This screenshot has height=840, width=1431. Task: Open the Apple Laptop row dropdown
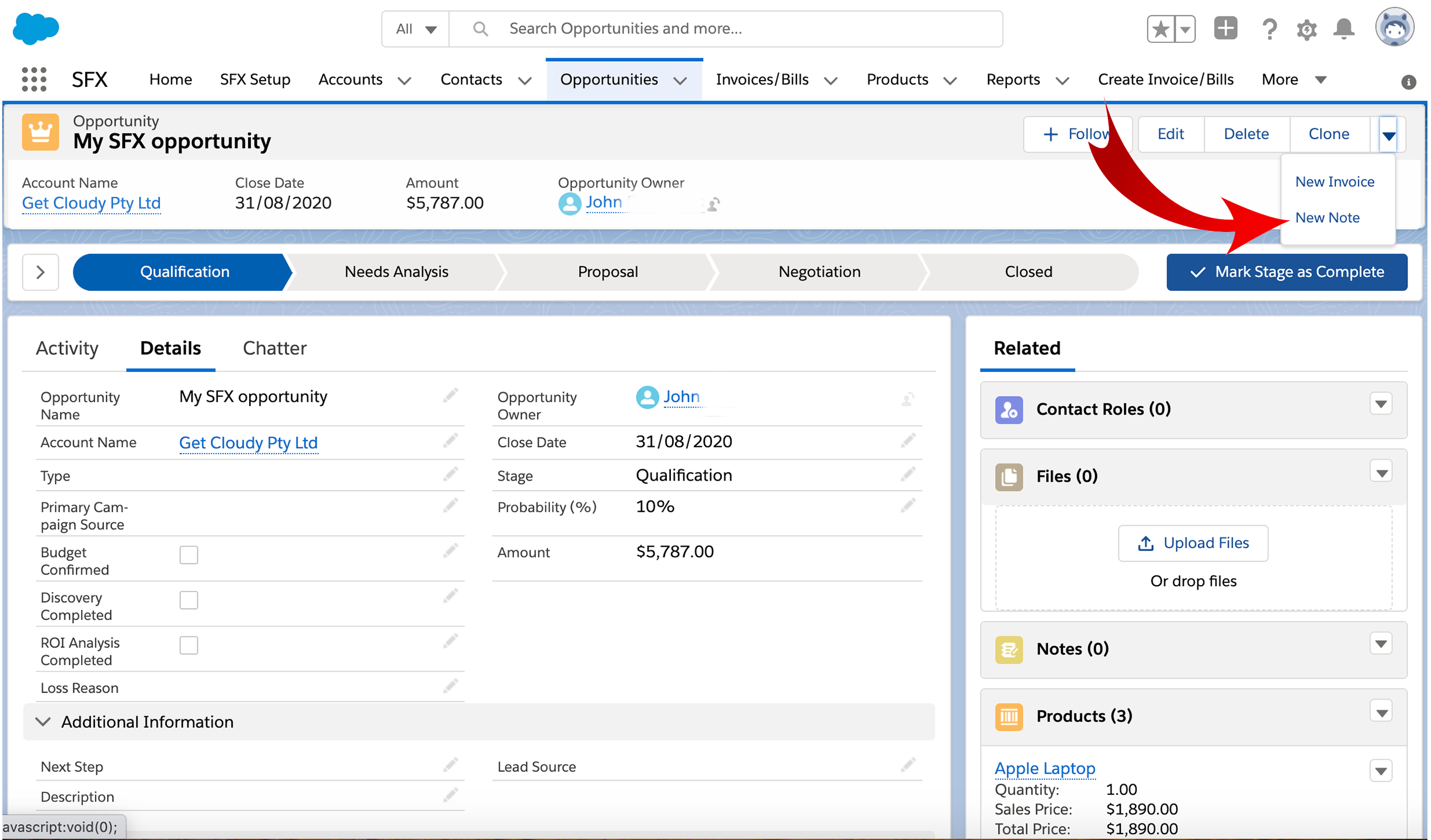pos(1381,771)
